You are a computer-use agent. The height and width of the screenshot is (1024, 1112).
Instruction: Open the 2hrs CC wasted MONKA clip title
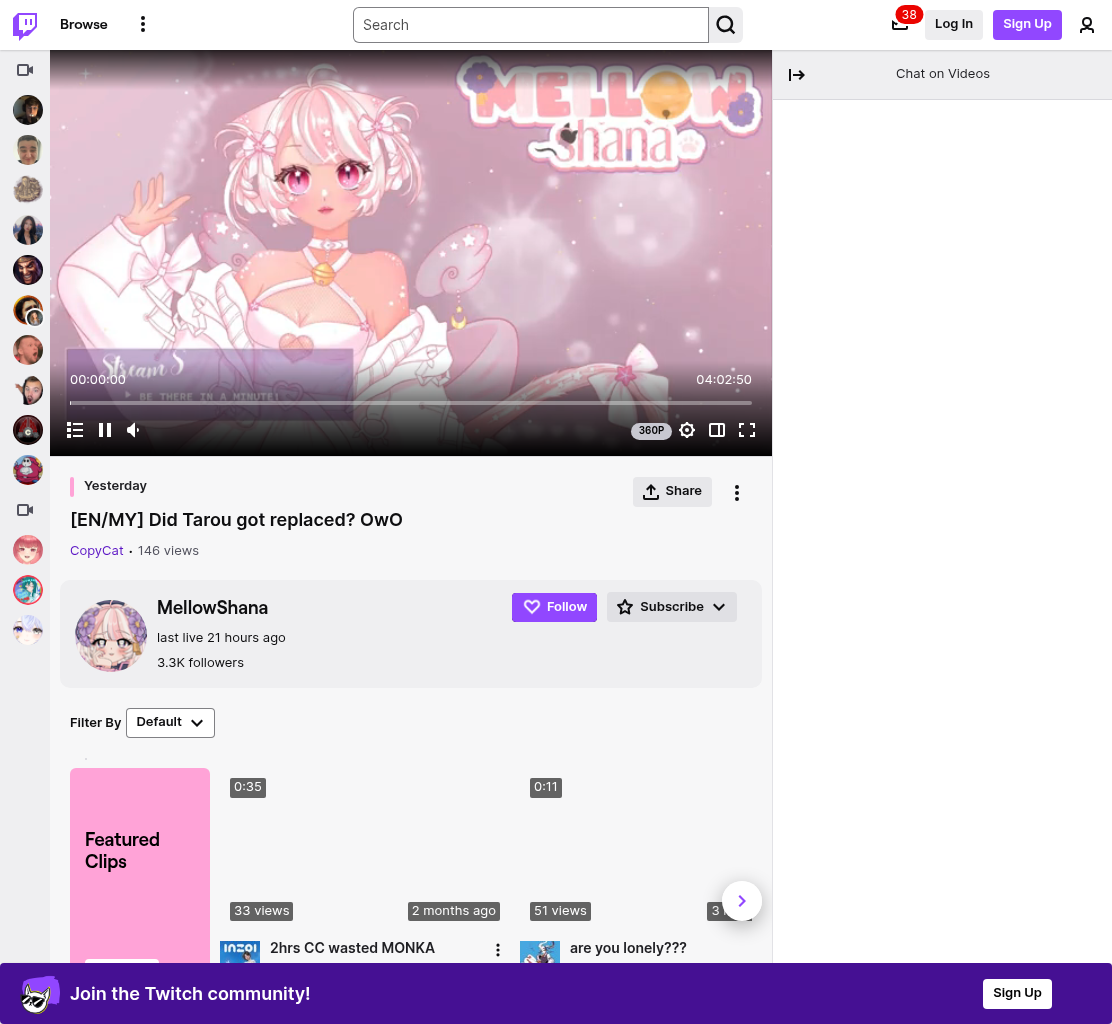coord(352,948)
